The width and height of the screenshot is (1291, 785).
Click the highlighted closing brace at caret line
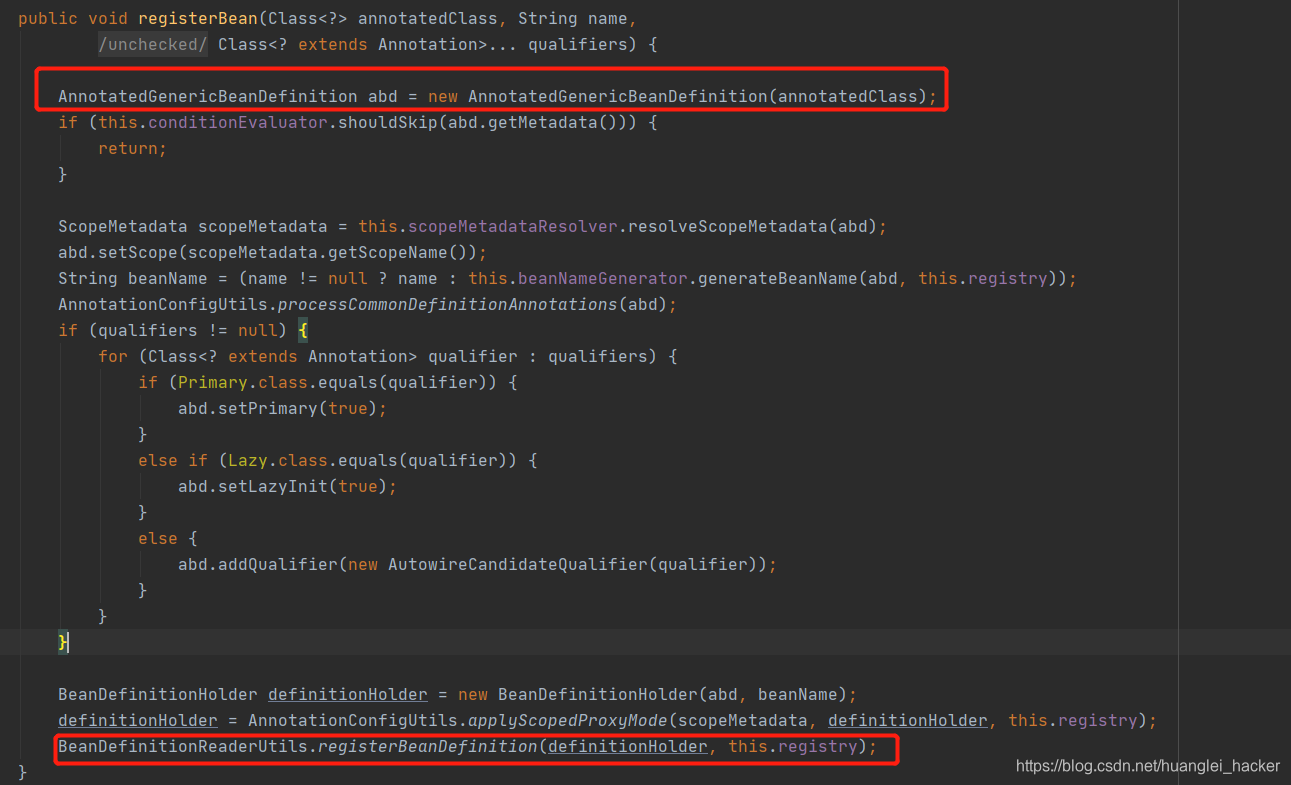[x=63, y=642]
